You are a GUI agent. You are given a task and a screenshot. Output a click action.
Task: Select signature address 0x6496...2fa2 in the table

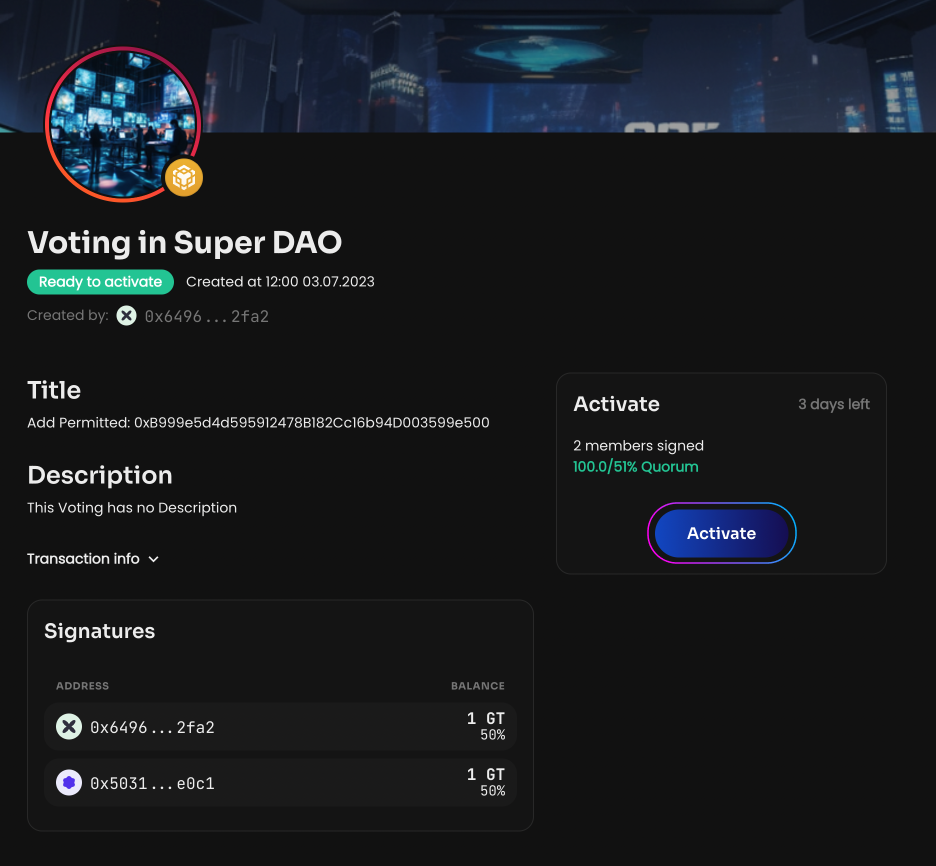(x=152, y=727)
